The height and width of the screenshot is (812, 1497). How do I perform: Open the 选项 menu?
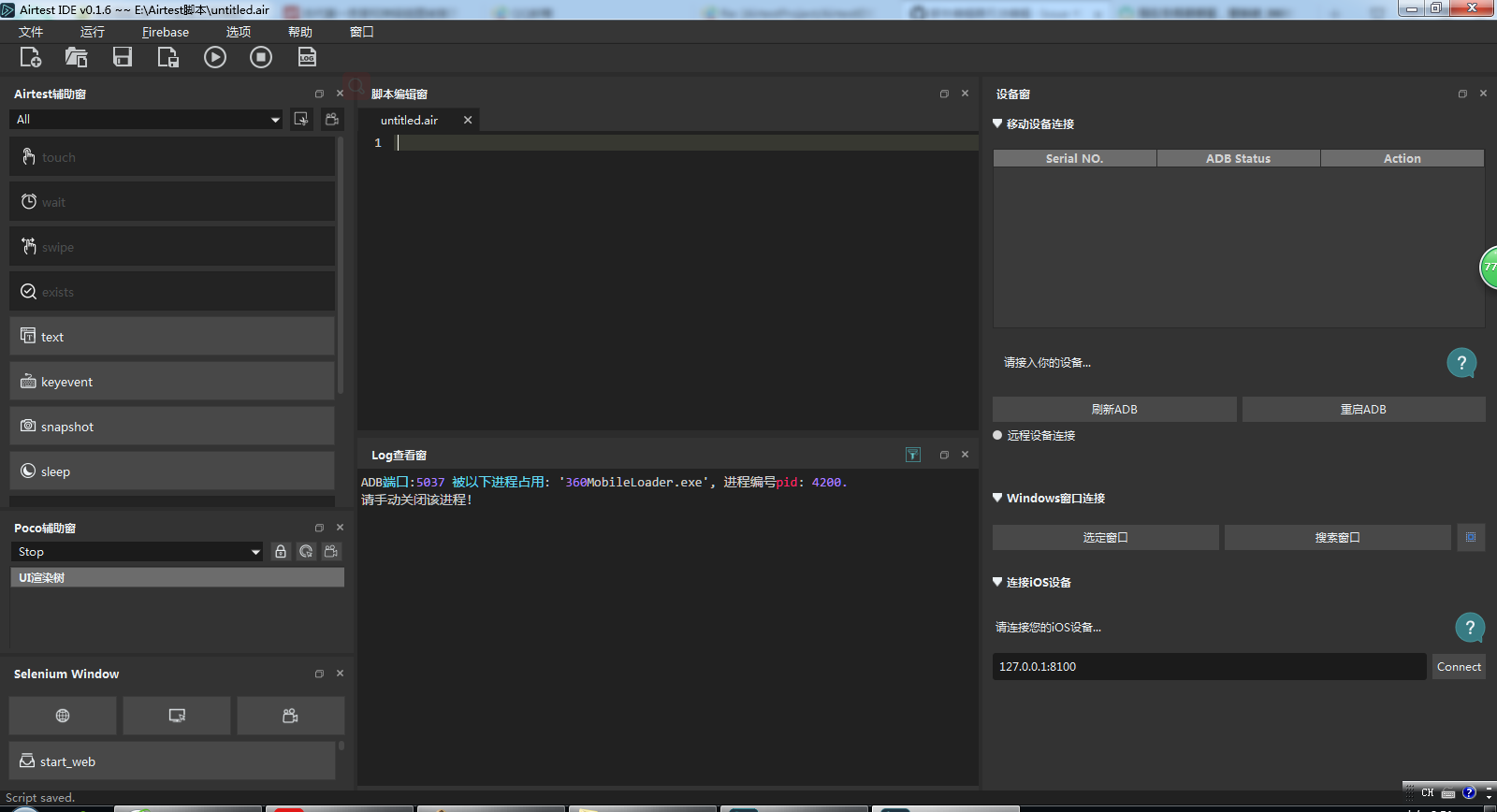[x=239, y=32]
